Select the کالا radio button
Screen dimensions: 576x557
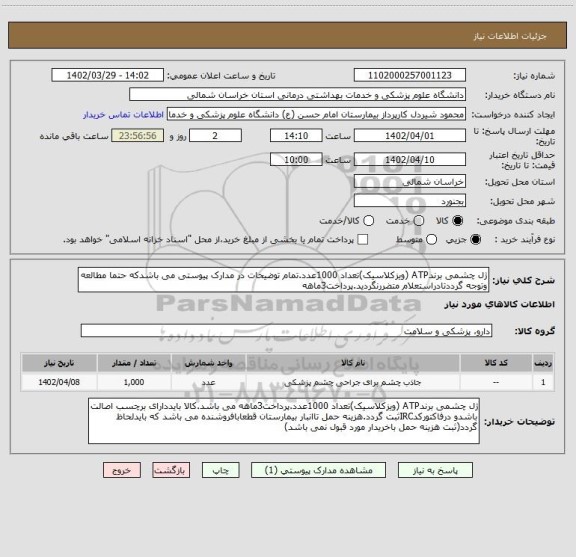click(458, 221)
